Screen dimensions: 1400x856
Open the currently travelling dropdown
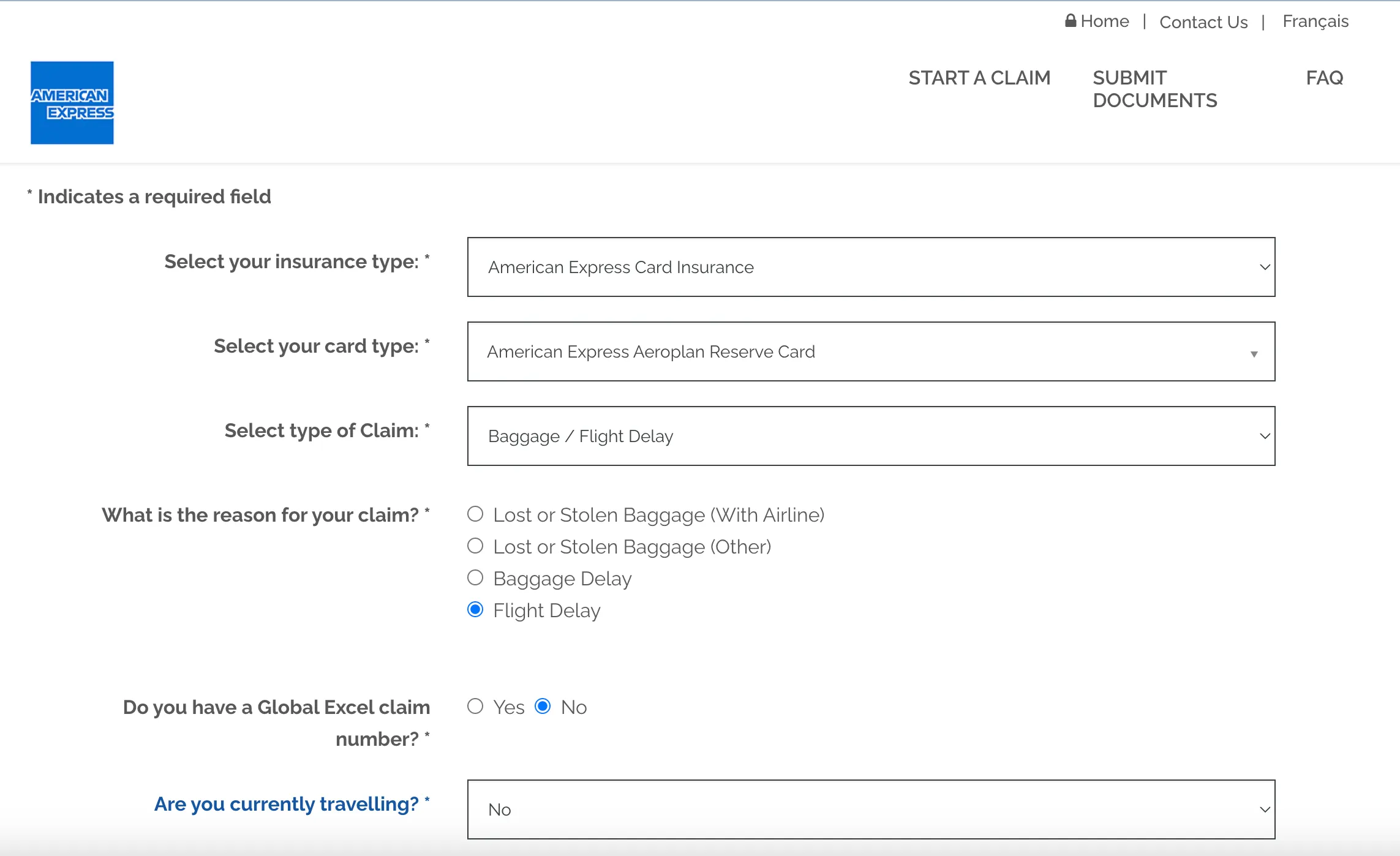pyautogui.click(x=871, y=809)
